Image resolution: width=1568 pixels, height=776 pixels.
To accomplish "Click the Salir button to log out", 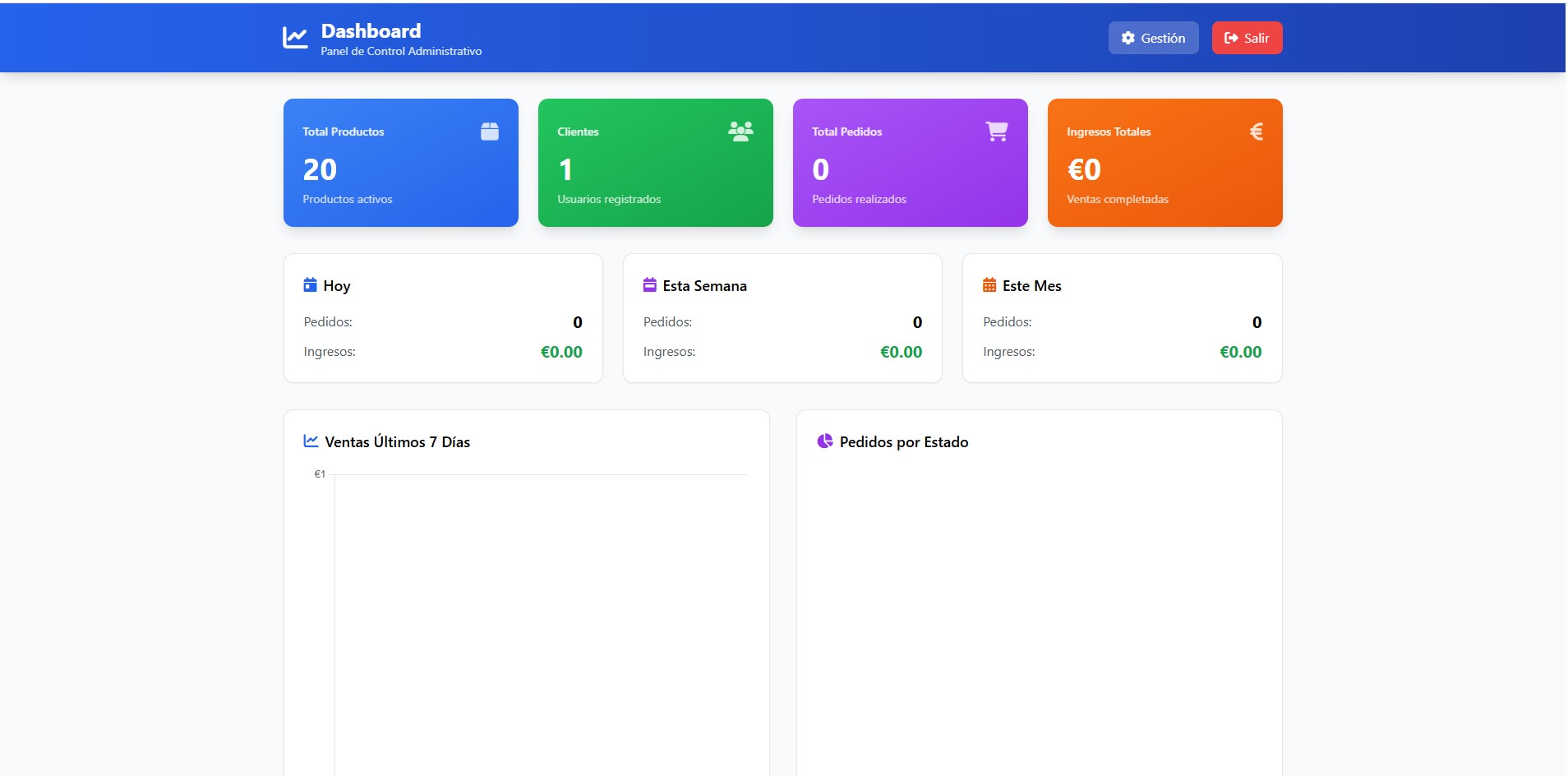I will (x=1247, y=37).
